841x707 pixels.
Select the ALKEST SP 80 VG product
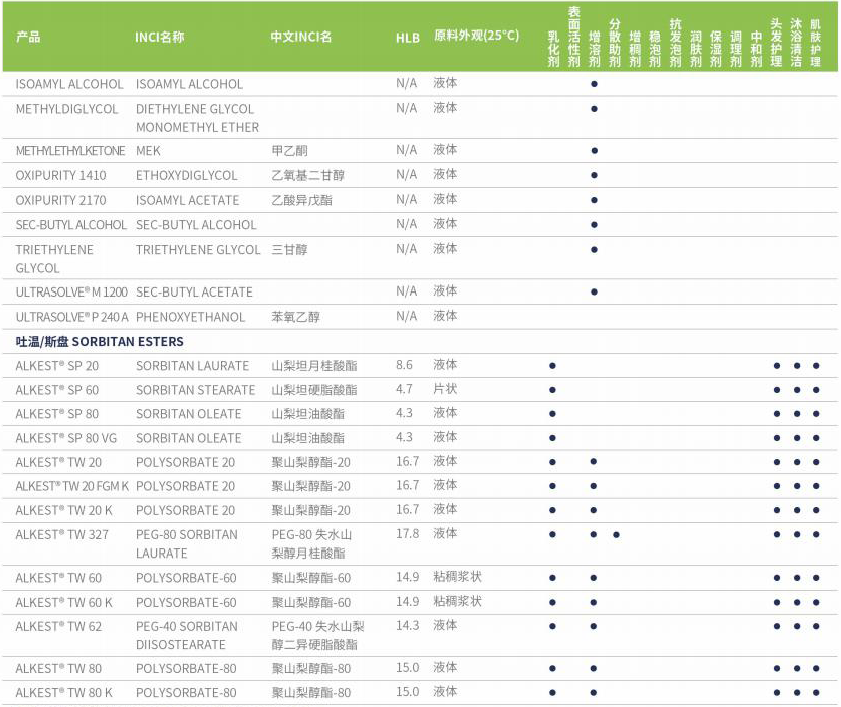pos(66,438)
